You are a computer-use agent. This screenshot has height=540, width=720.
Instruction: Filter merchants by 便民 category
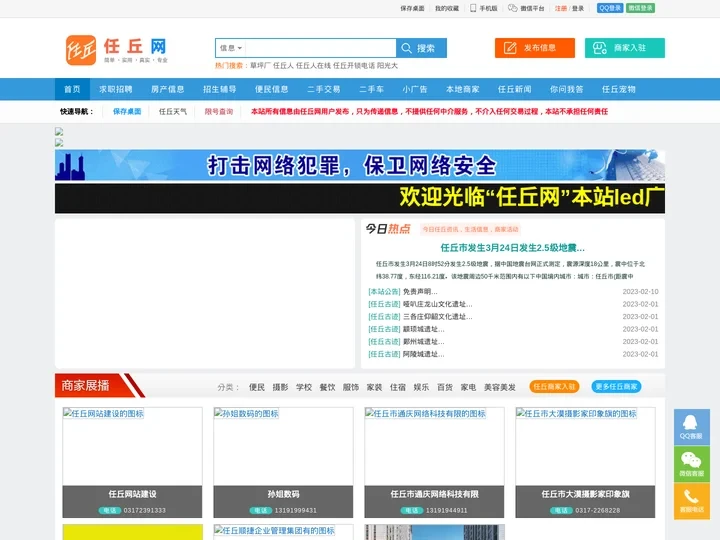pyautogui.click(x=257, y=387)
